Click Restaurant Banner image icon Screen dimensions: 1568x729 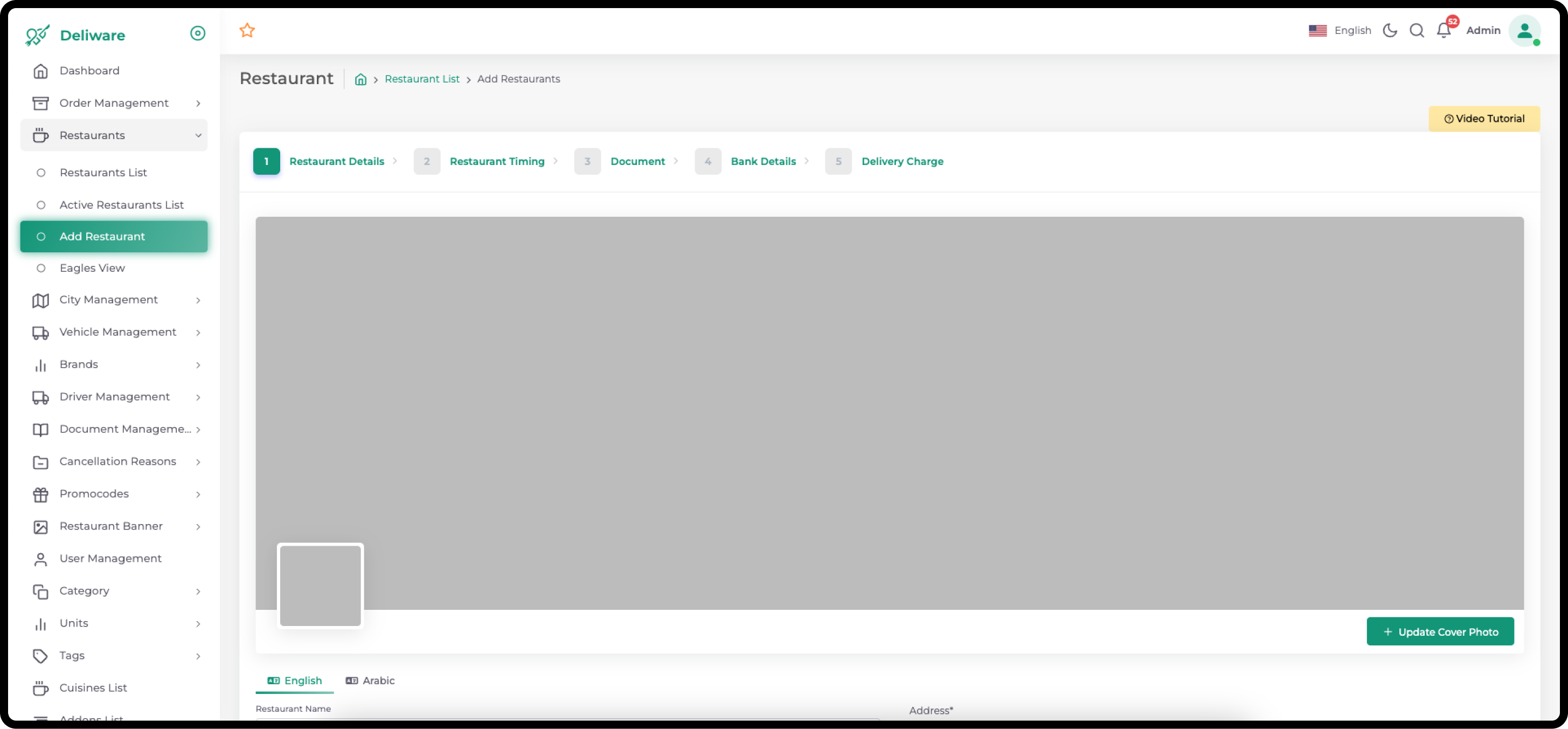coord(40,526)
